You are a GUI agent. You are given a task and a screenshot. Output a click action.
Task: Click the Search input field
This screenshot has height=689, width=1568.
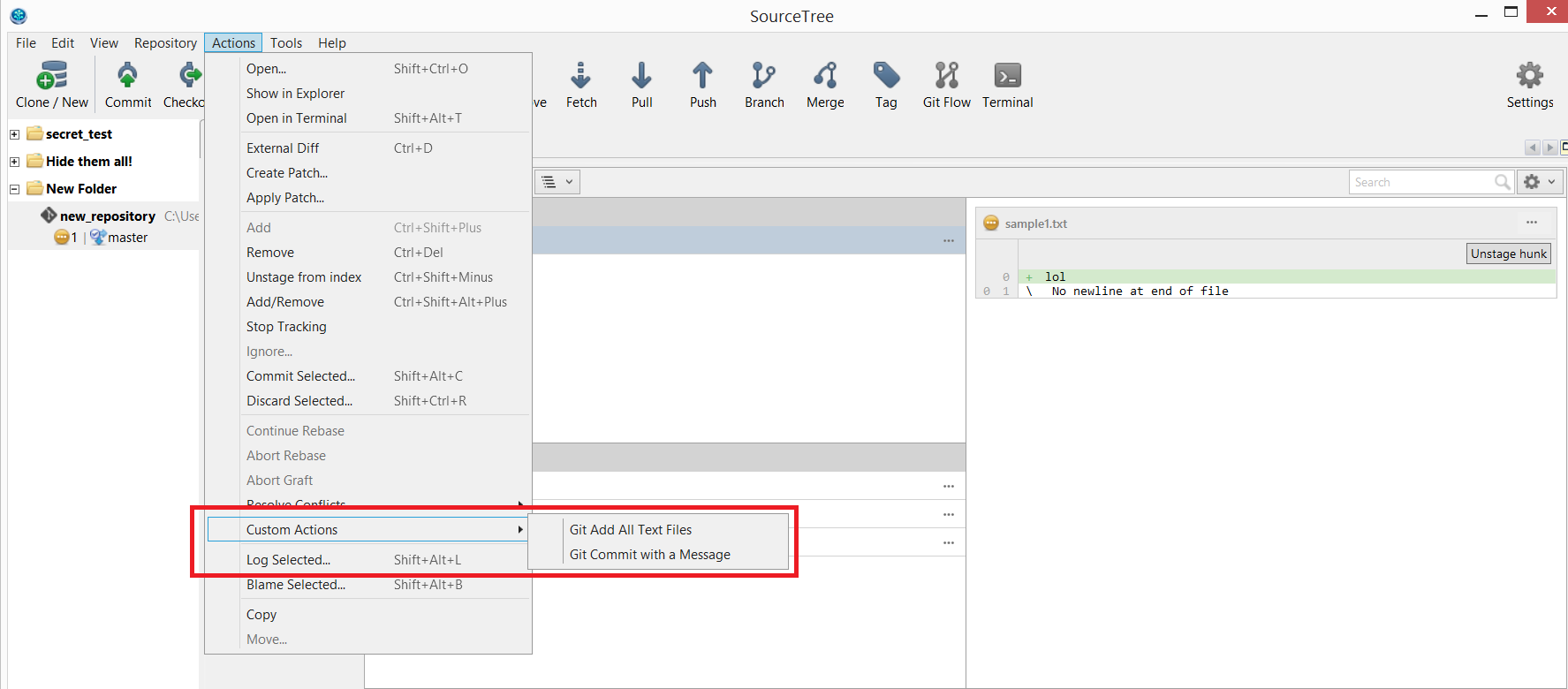(x=1420, y=182)
